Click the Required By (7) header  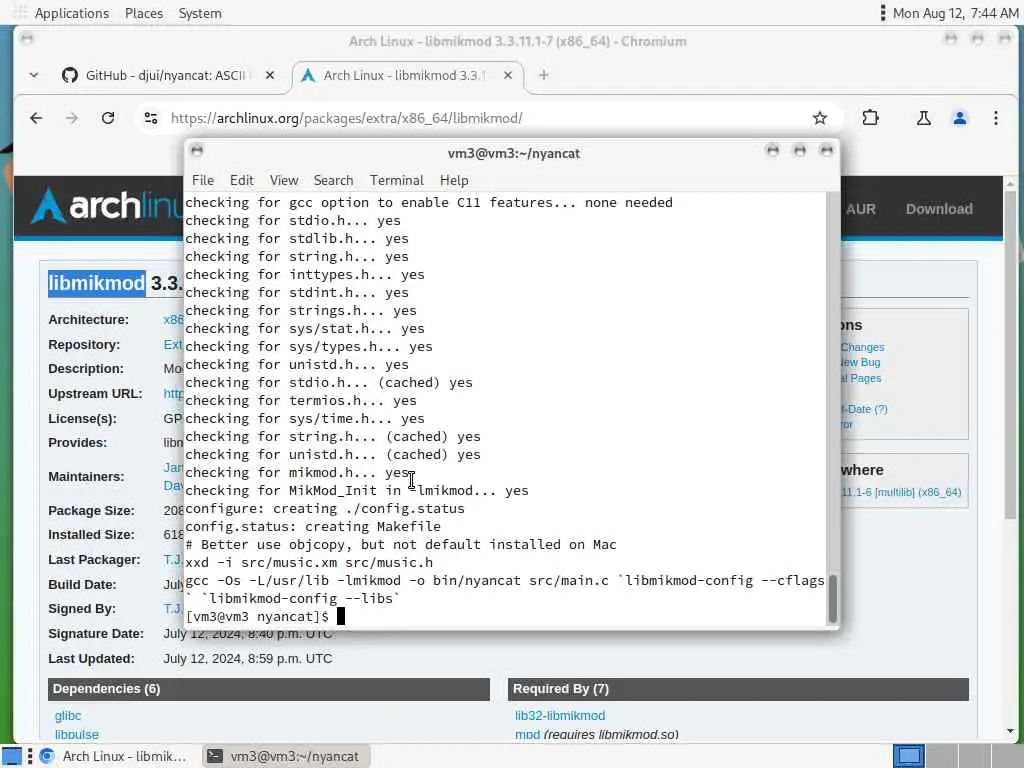tap(738, 689)
